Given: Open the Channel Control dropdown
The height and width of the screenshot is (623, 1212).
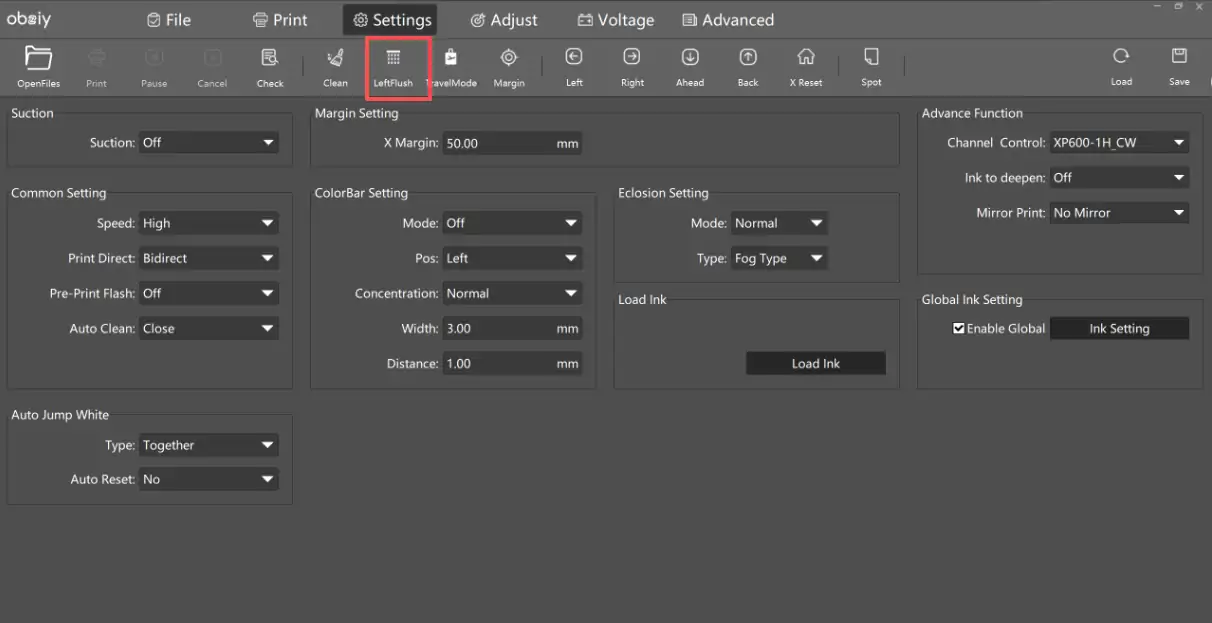Looking at the screenshot, I should (x=1120, y=143).
